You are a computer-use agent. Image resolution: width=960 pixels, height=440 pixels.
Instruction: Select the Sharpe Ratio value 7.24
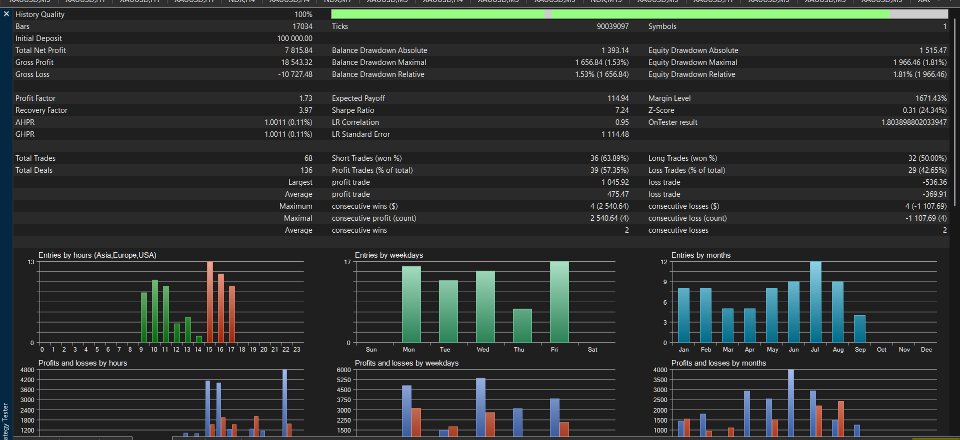click(622, 110)
